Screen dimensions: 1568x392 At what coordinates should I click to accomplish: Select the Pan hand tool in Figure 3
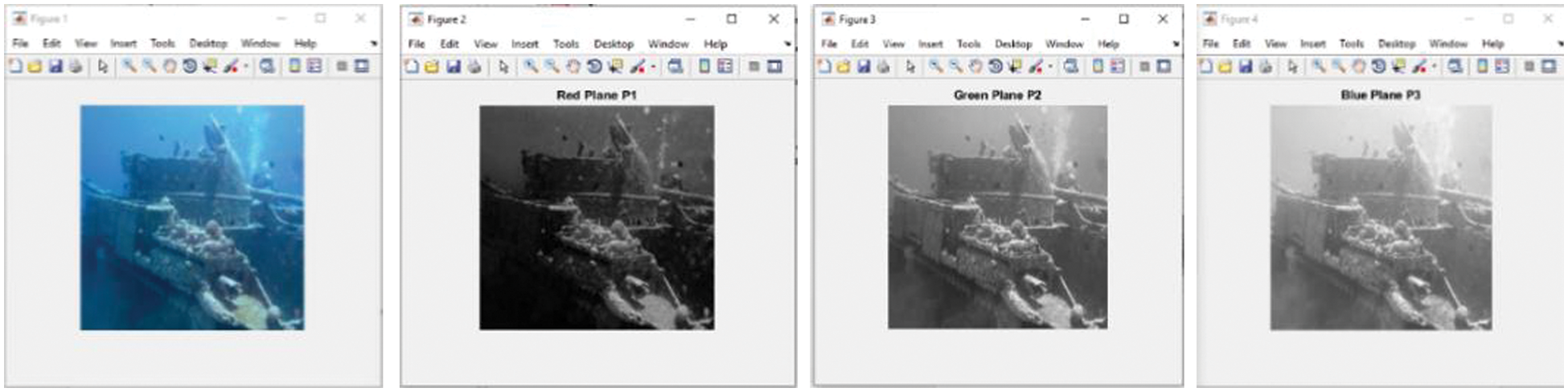point(975,67)
